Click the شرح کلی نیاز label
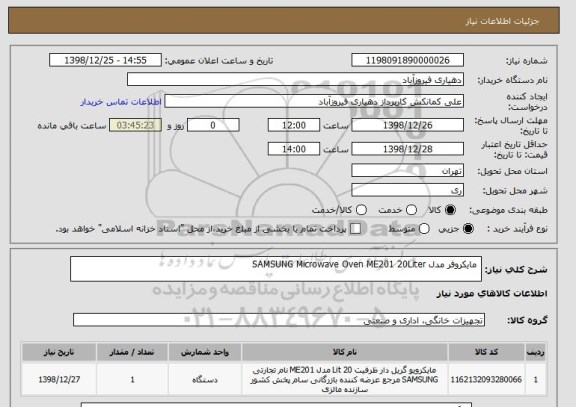Screen dimensions: 576x407 pyautogui.click(x=516, y=270)
